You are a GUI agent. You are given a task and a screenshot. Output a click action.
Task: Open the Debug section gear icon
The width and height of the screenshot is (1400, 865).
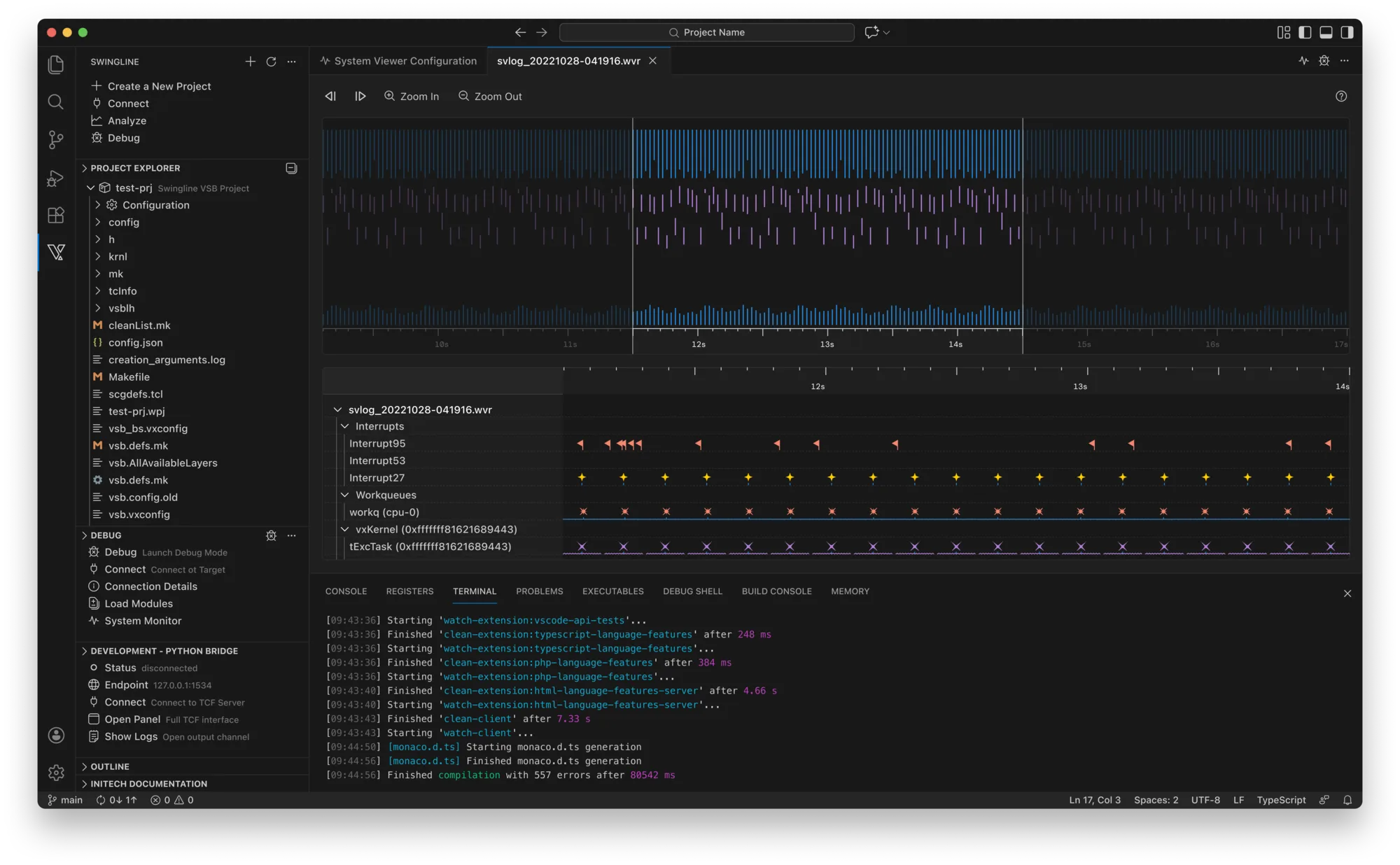[271, 535]
